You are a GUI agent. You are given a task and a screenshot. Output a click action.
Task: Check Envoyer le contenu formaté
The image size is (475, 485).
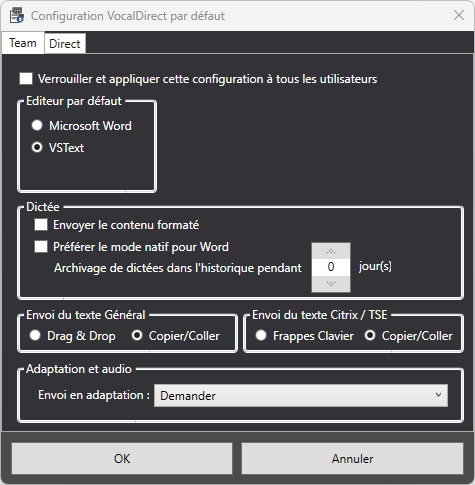tap(41, 225)
